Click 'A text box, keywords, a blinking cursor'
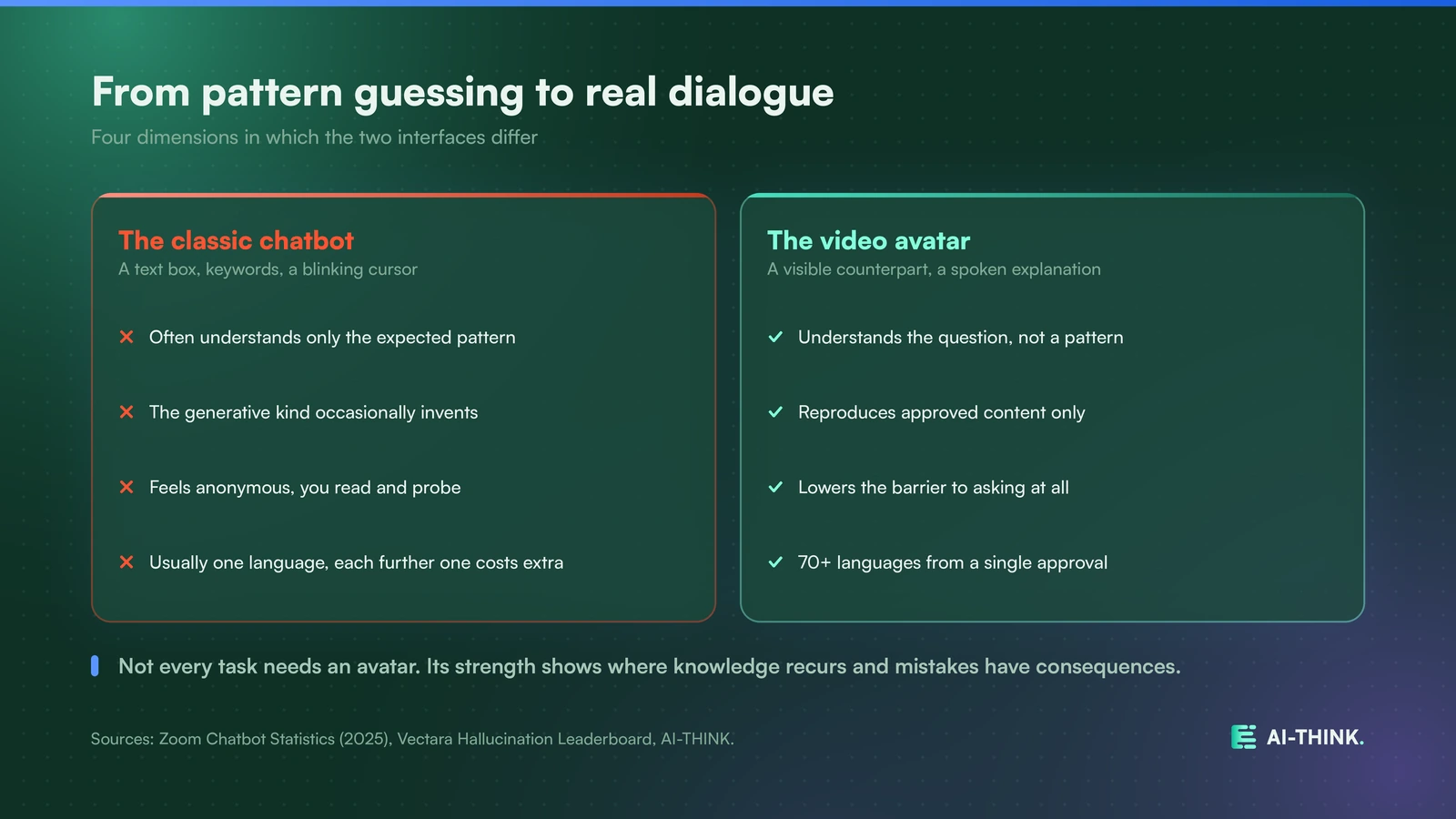This screenshot has width=1456, height=819. 268,269
